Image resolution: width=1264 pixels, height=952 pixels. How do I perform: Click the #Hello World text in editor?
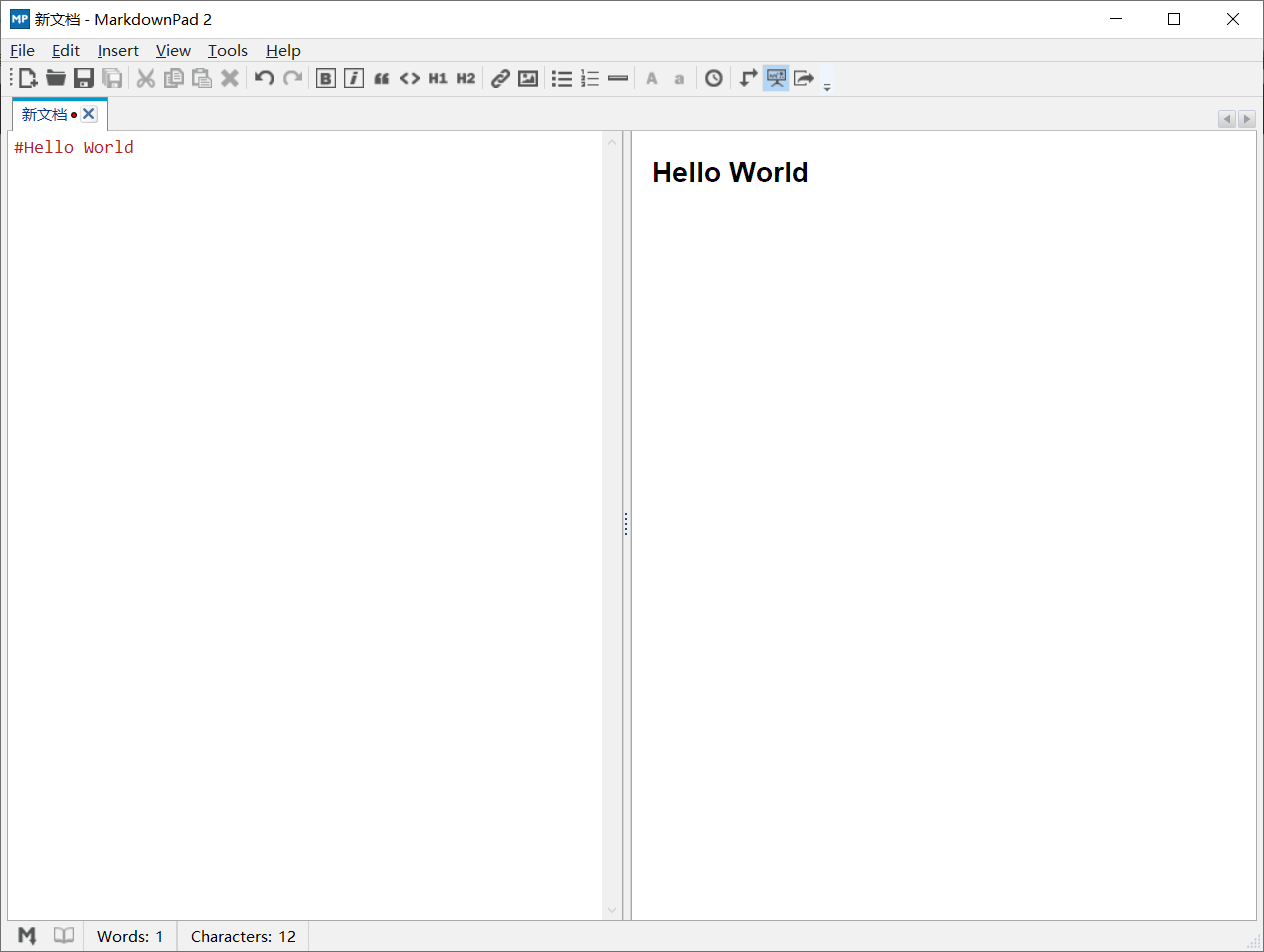coord(74,148)
